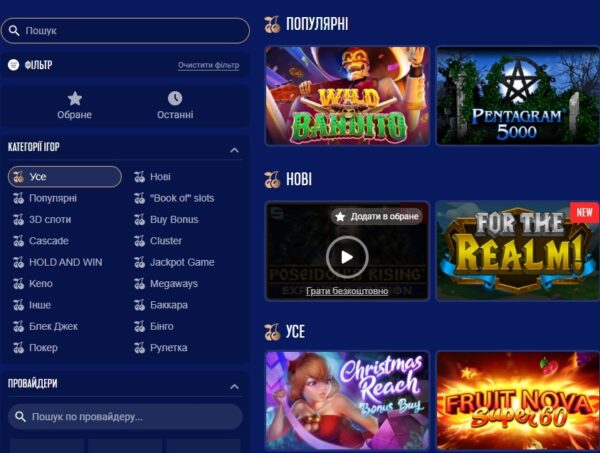
Task: Click cherry icon next to Усе category
Action: point(18,177)
